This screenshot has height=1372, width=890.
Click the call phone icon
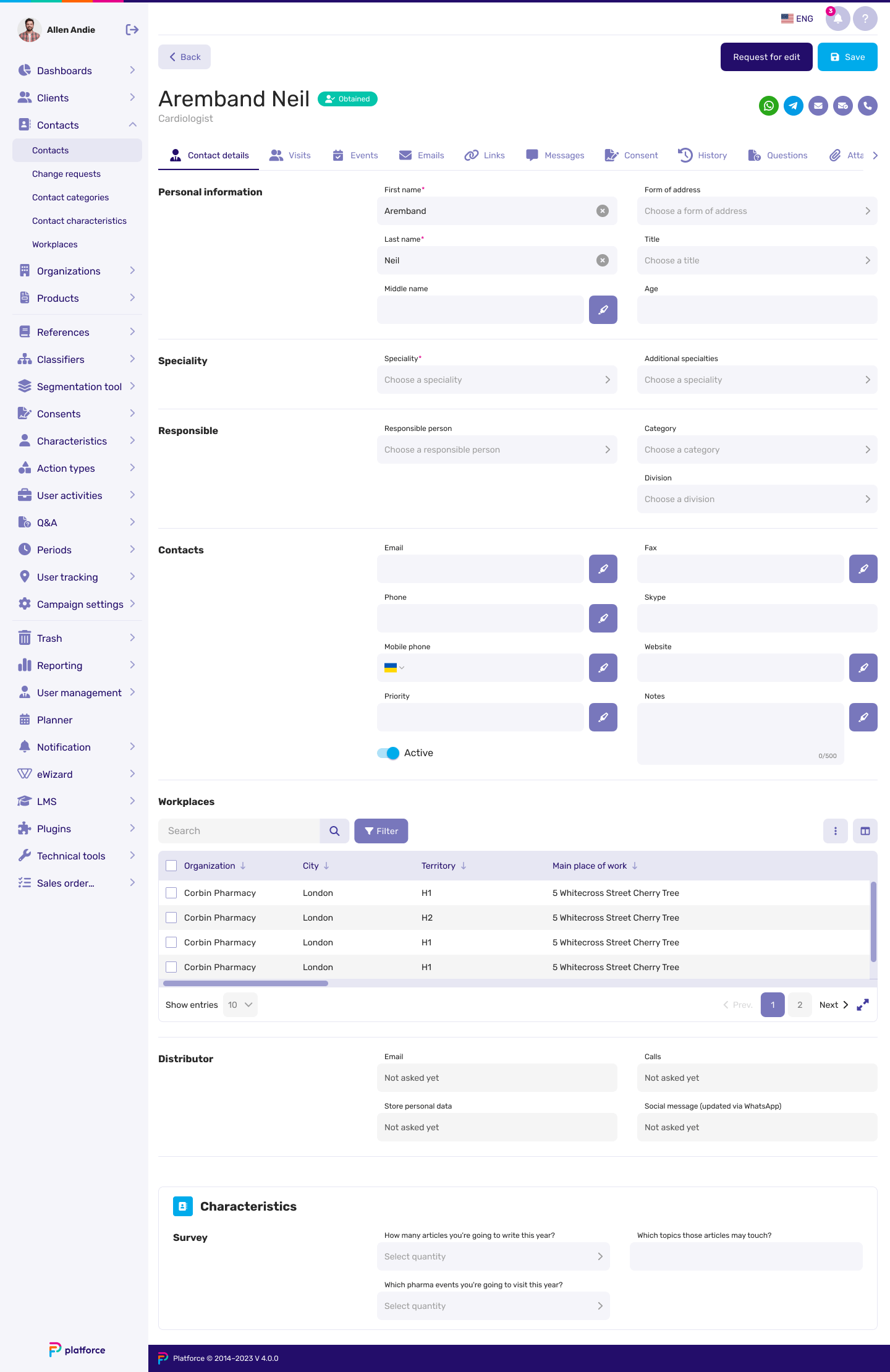coord(867,106)
